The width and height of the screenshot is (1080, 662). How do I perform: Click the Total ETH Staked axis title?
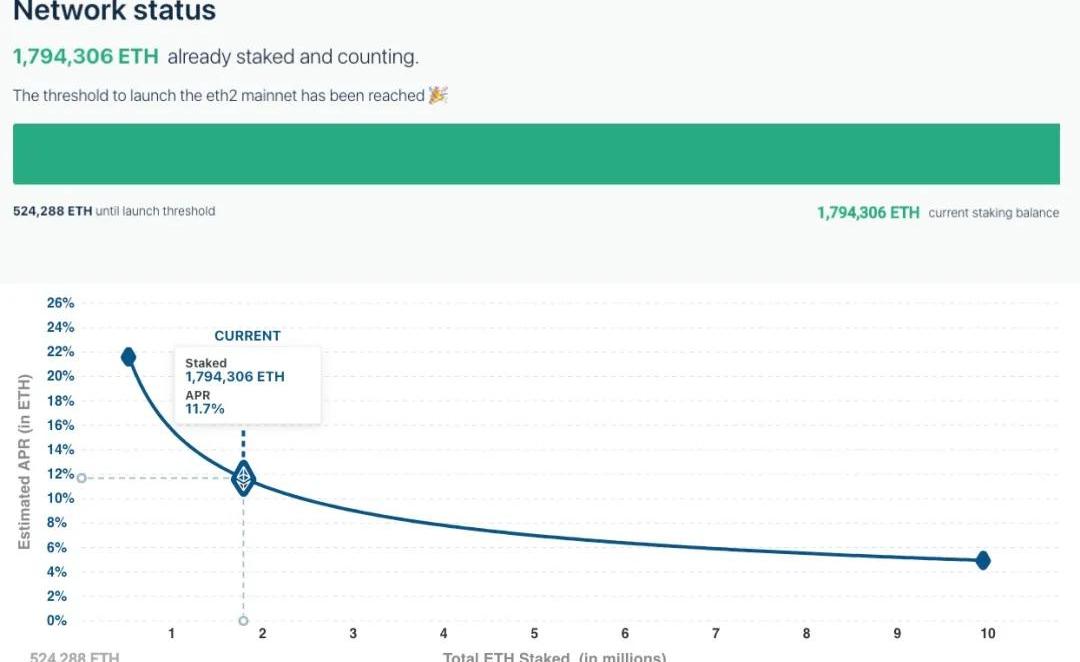554,656
